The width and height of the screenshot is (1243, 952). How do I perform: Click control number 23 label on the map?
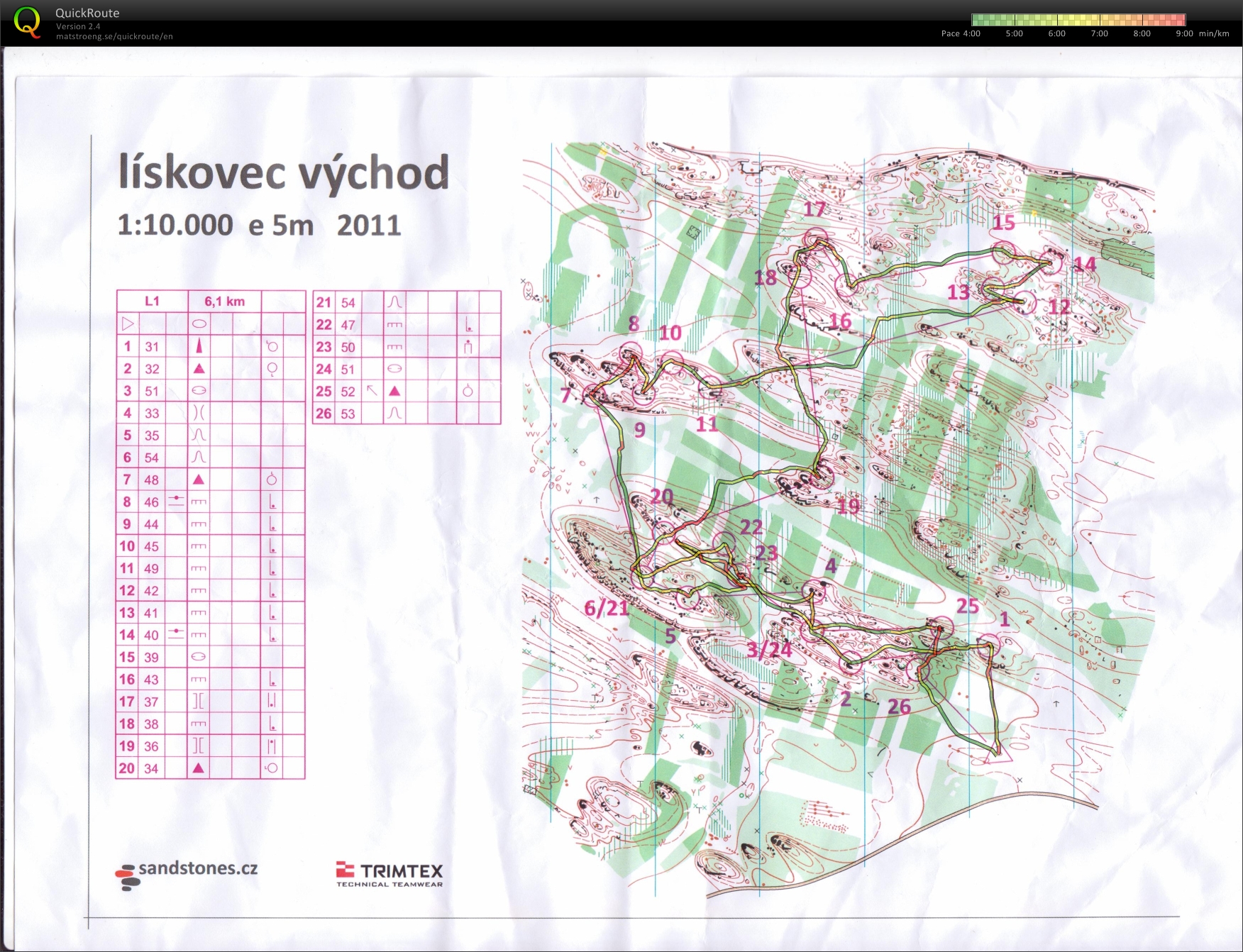(766, 553)
